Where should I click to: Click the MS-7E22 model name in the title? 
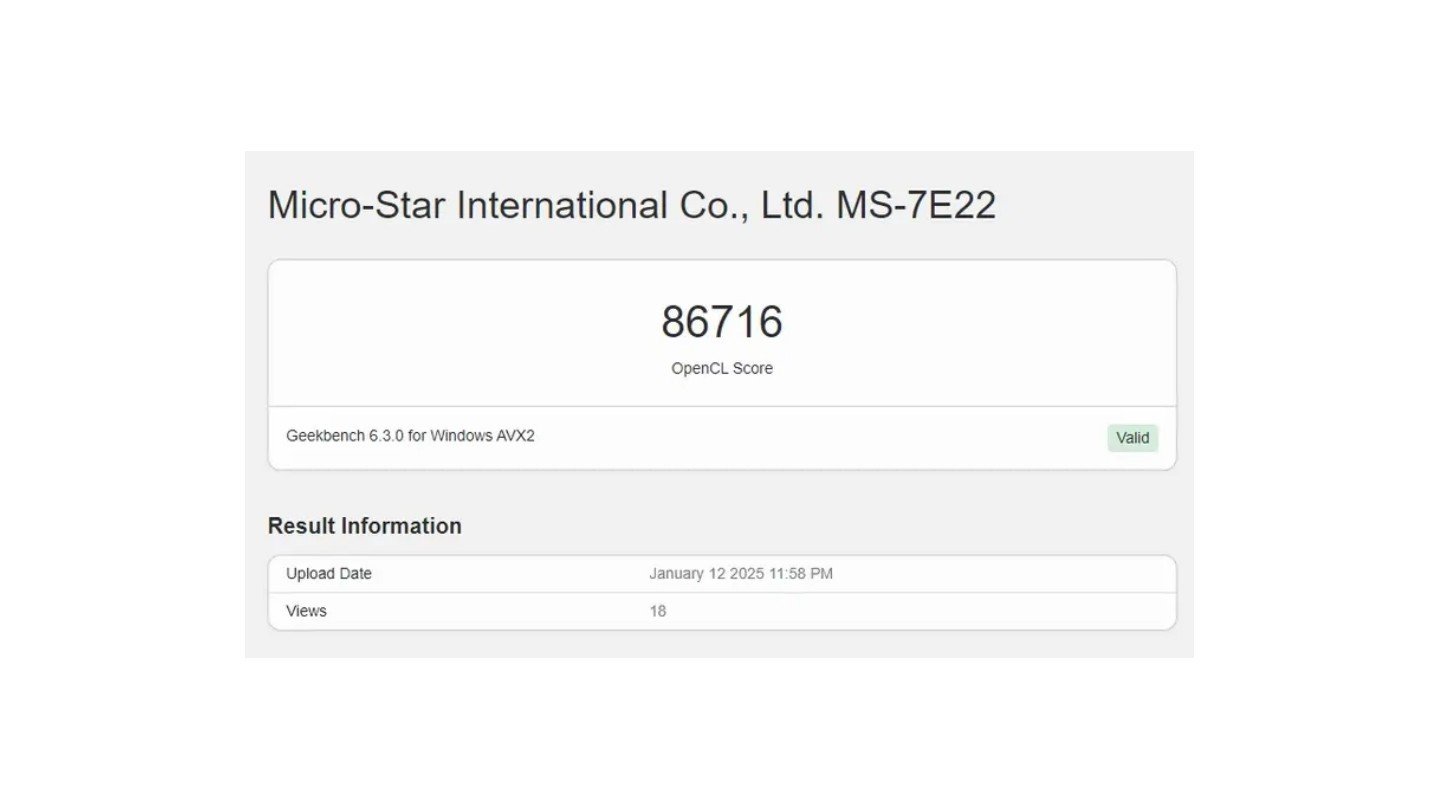[916, 205]
